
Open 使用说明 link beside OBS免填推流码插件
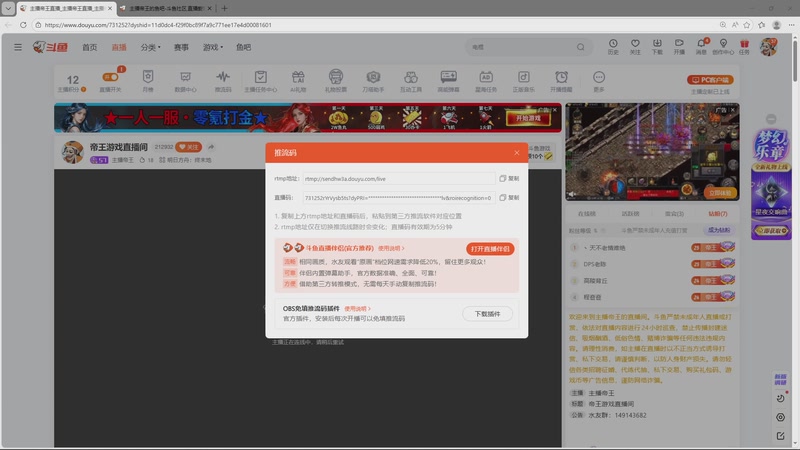pyautogui.click(x=357, y=309)
